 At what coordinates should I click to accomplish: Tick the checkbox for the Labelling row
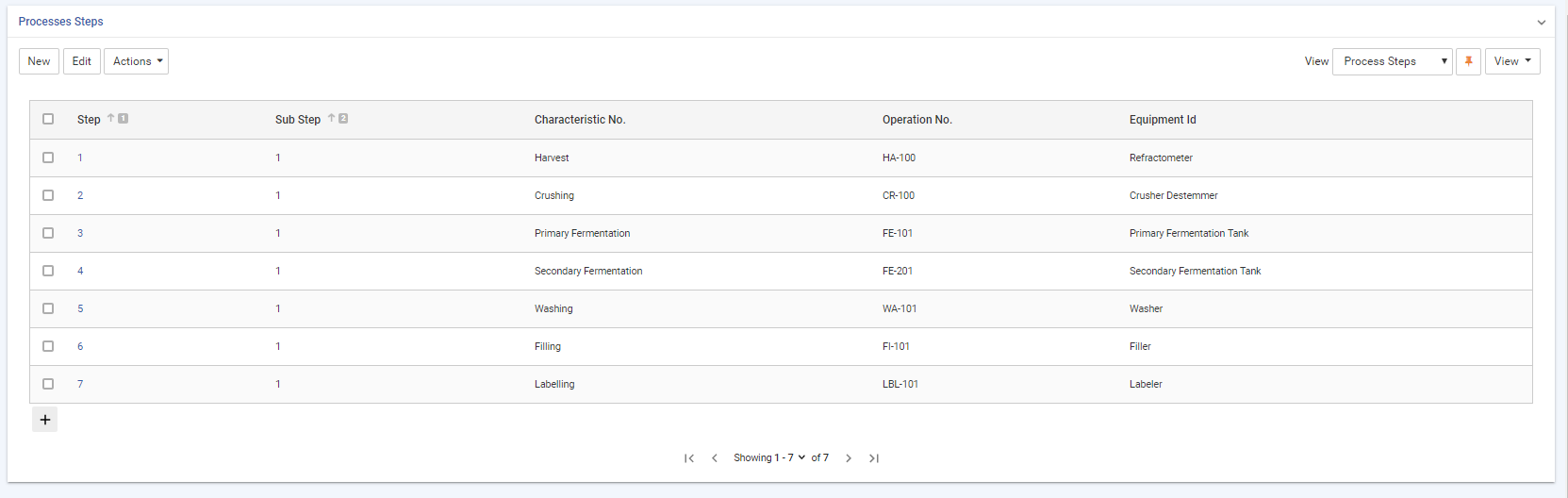pos(48,384)
